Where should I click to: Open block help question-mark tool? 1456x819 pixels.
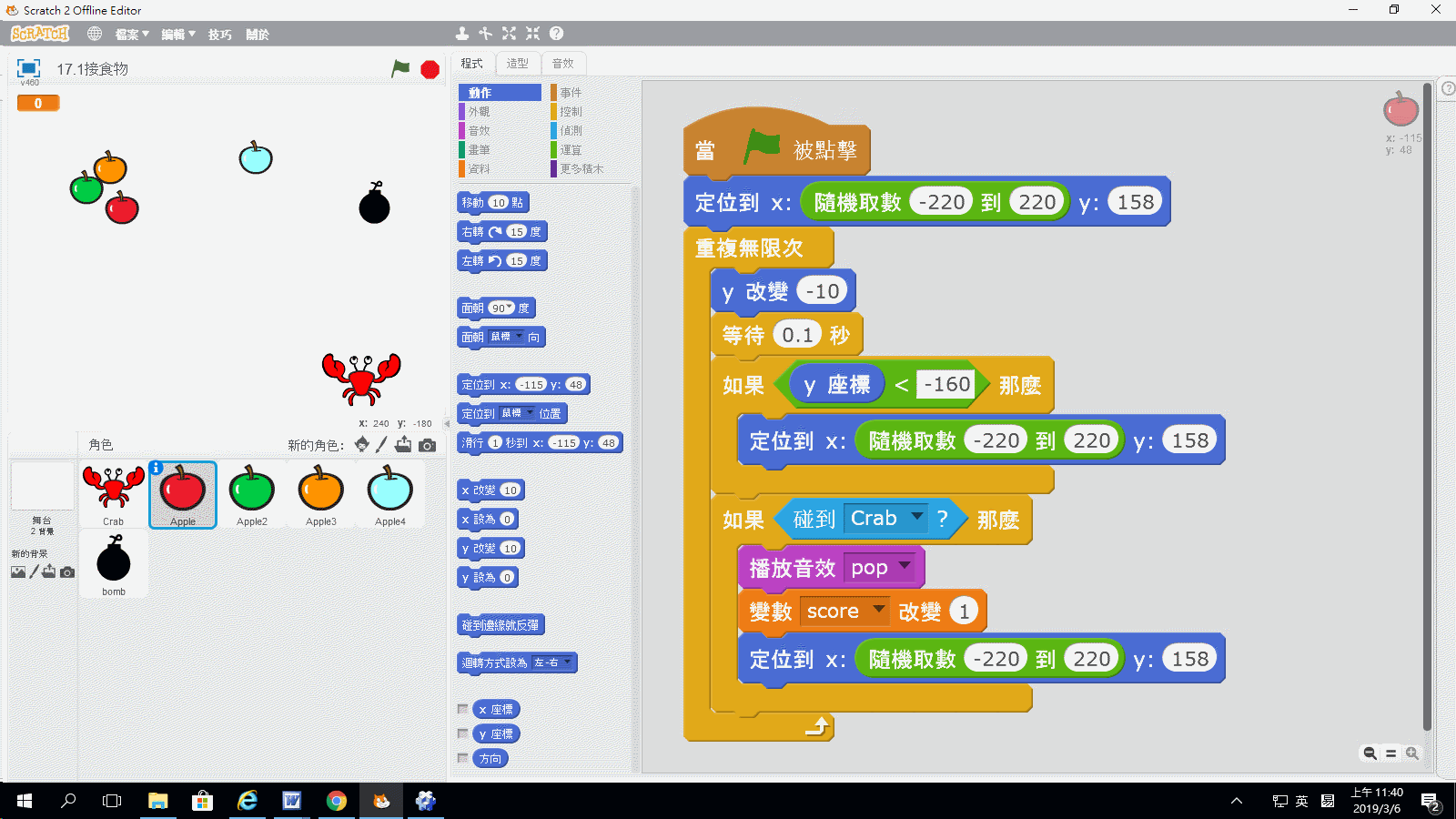click(x=556, y=34)
